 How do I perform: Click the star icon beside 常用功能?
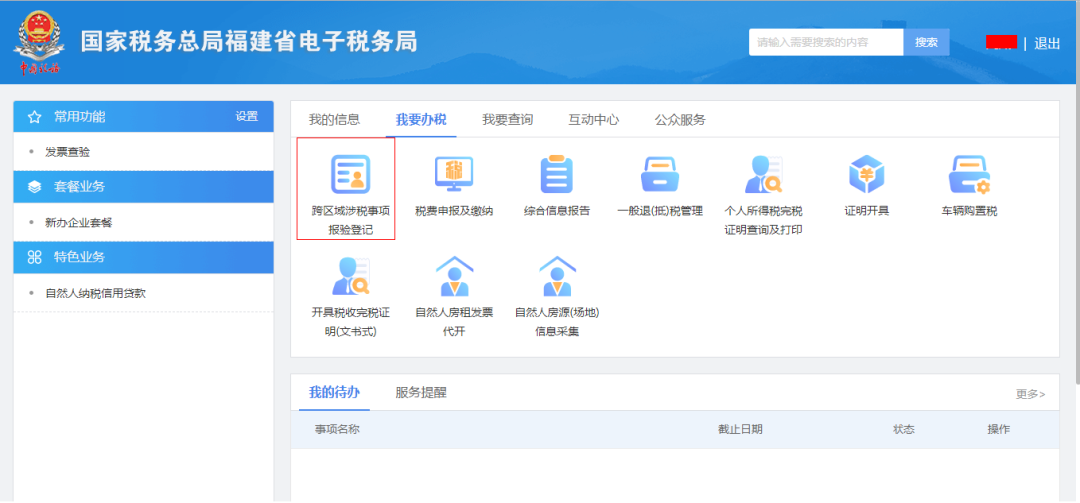point(34,117)
